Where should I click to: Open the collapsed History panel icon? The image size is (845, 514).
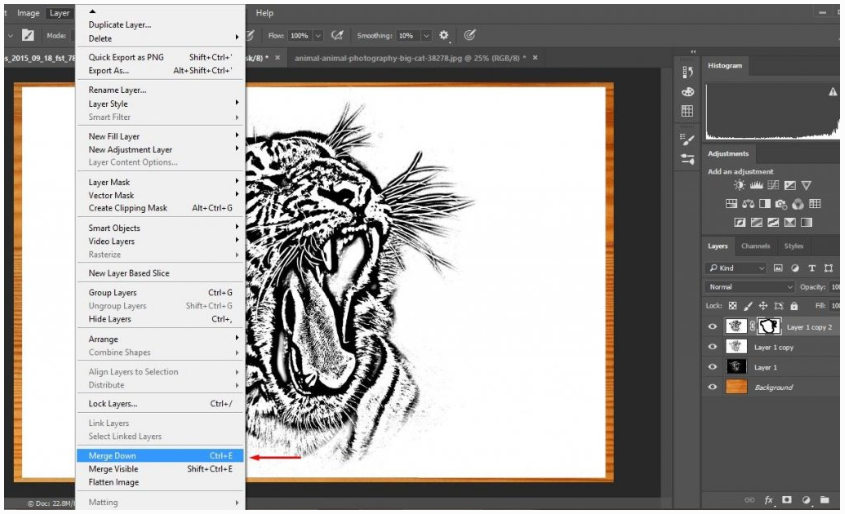coord(687,72)
